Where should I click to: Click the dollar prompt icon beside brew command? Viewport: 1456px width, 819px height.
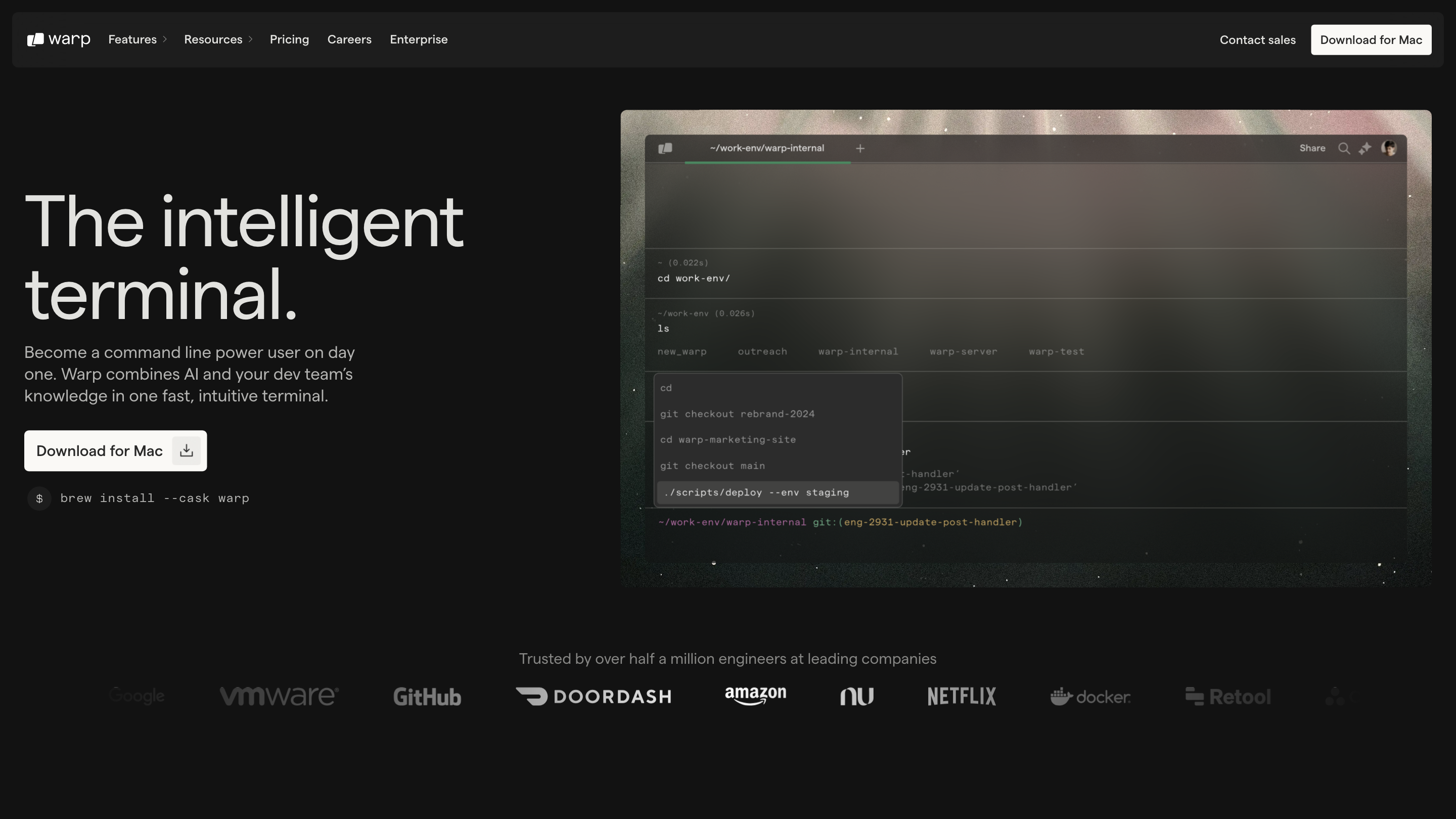(38, 498)
